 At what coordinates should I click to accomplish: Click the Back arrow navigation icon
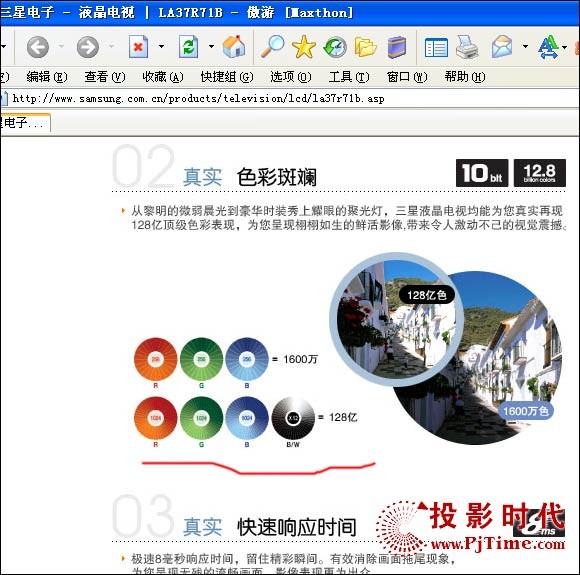tap(38, 47)
